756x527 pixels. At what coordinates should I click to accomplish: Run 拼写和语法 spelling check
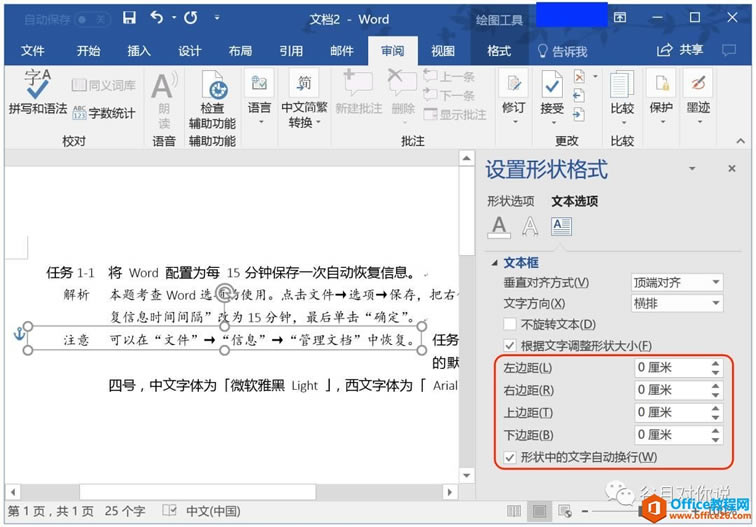(38, 92)
